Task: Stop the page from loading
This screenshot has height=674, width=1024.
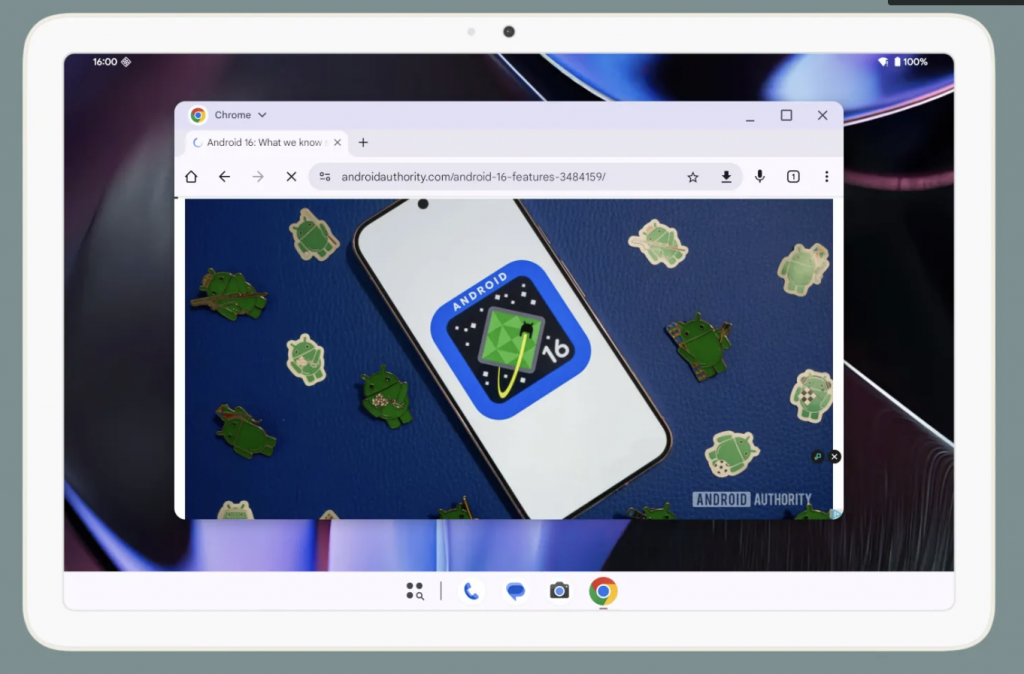Action: (291, 176)
